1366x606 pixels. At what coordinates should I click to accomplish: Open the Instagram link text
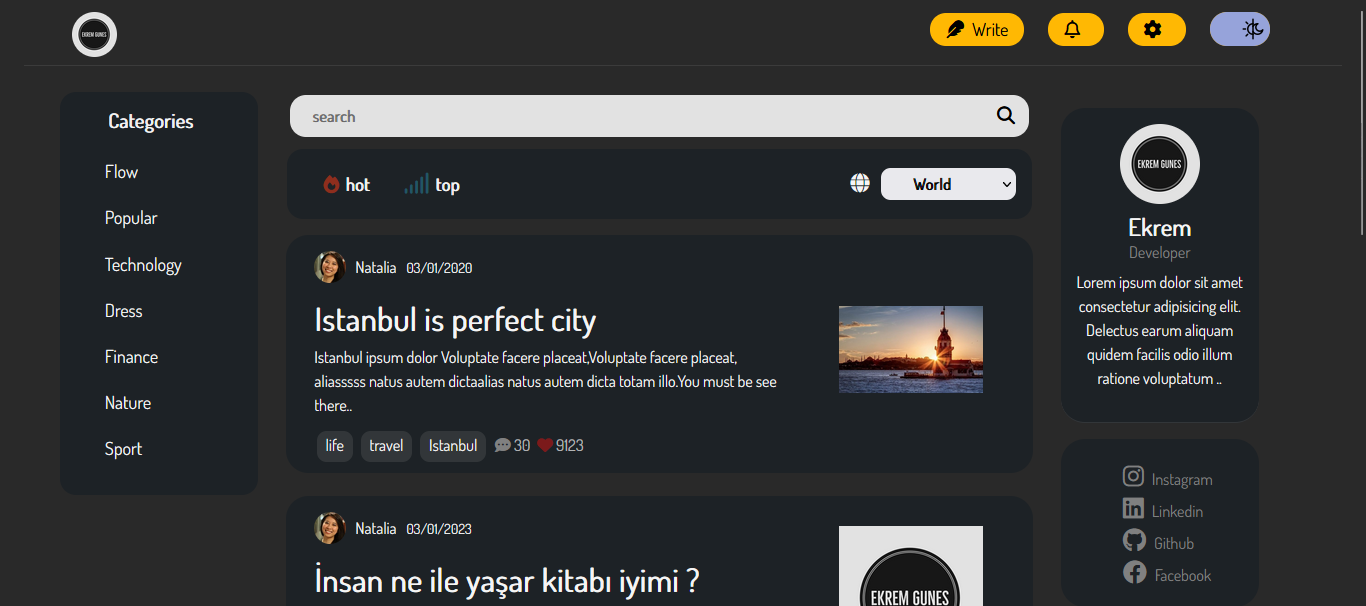pyautogui.click(x=1182, y=480)
